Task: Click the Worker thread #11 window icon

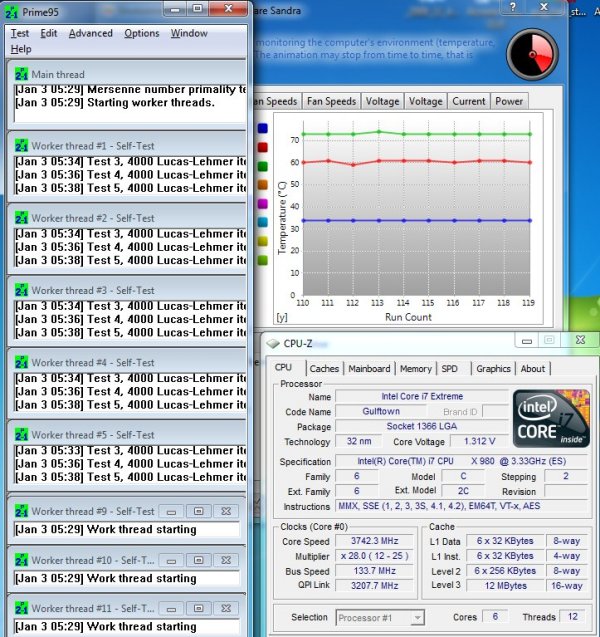Action: coord(21,608)
